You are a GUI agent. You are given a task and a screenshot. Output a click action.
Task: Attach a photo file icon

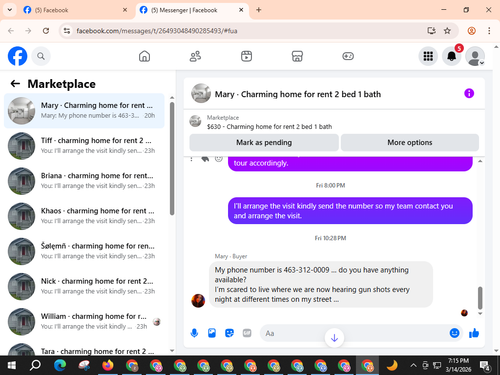pyautogui.click(x=212, y=333)
